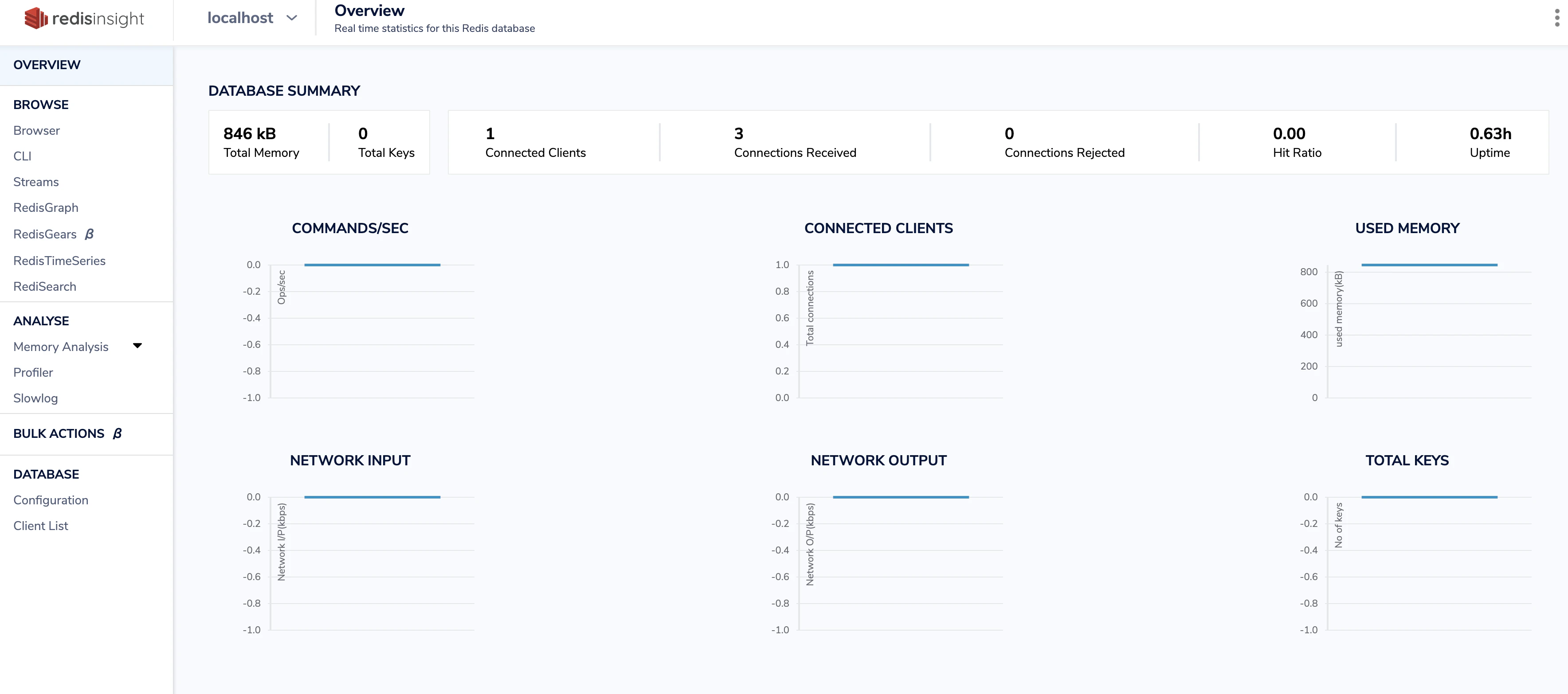The width and height of the screenshot is (1568, 694).
Task: Open database Configuration settings
Action: pos(51,500)
